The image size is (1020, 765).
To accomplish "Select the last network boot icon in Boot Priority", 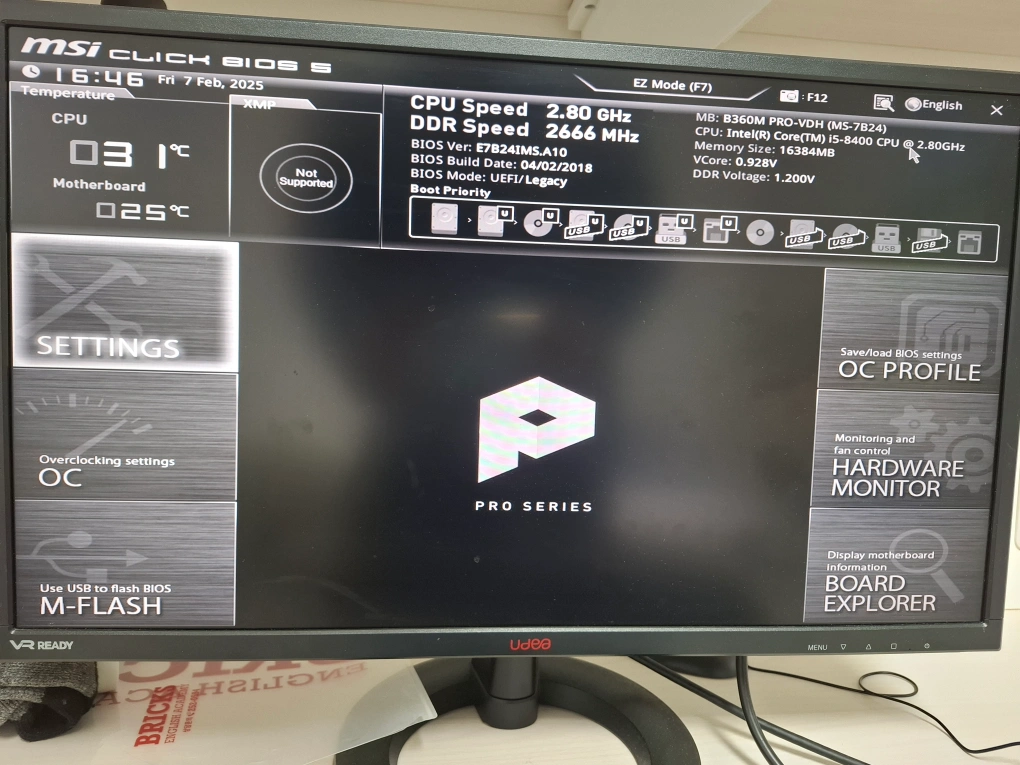I will coord(969,242).
